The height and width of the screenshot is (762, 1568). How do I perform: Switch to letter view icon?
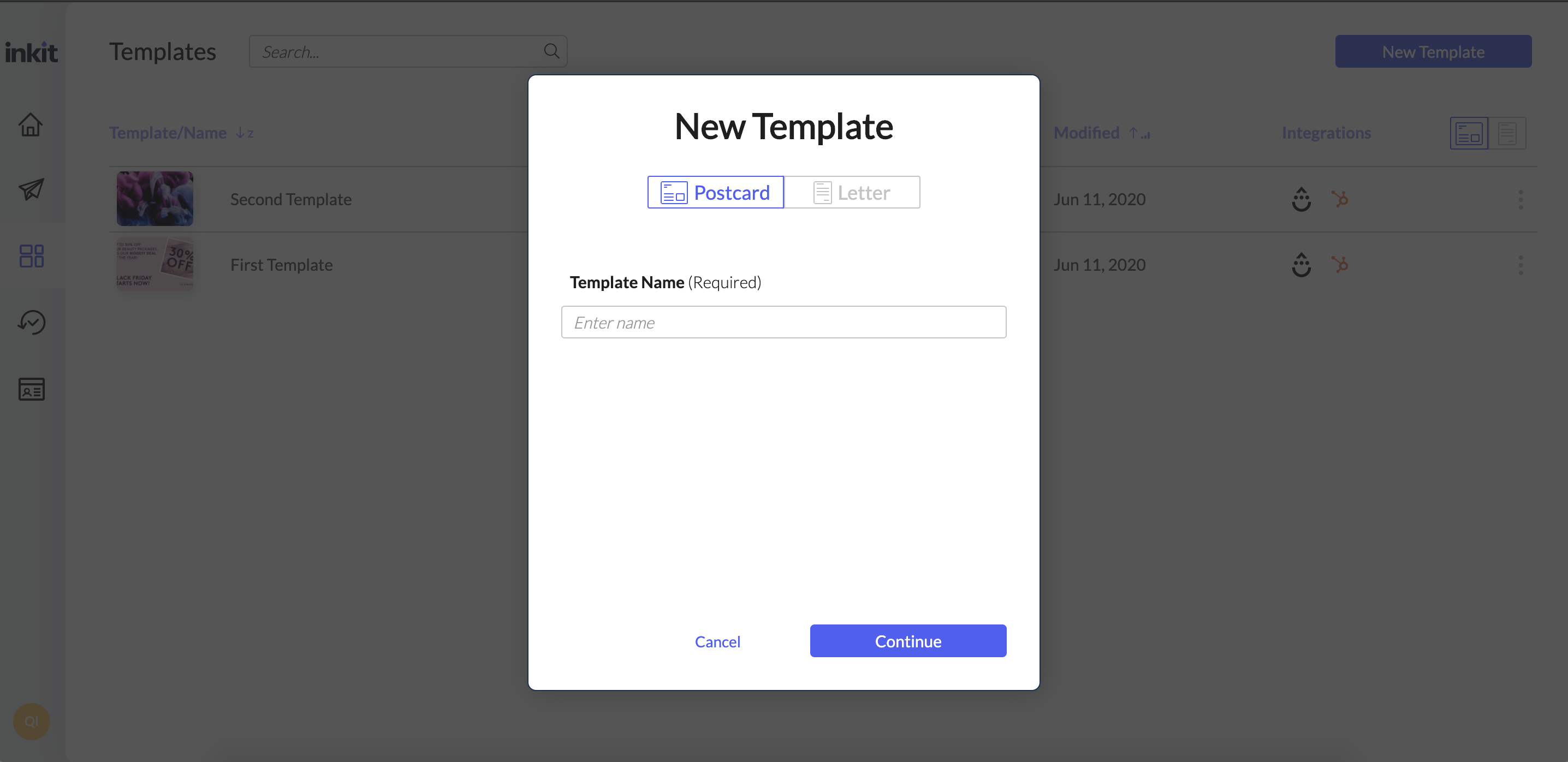coord(1507,133)
